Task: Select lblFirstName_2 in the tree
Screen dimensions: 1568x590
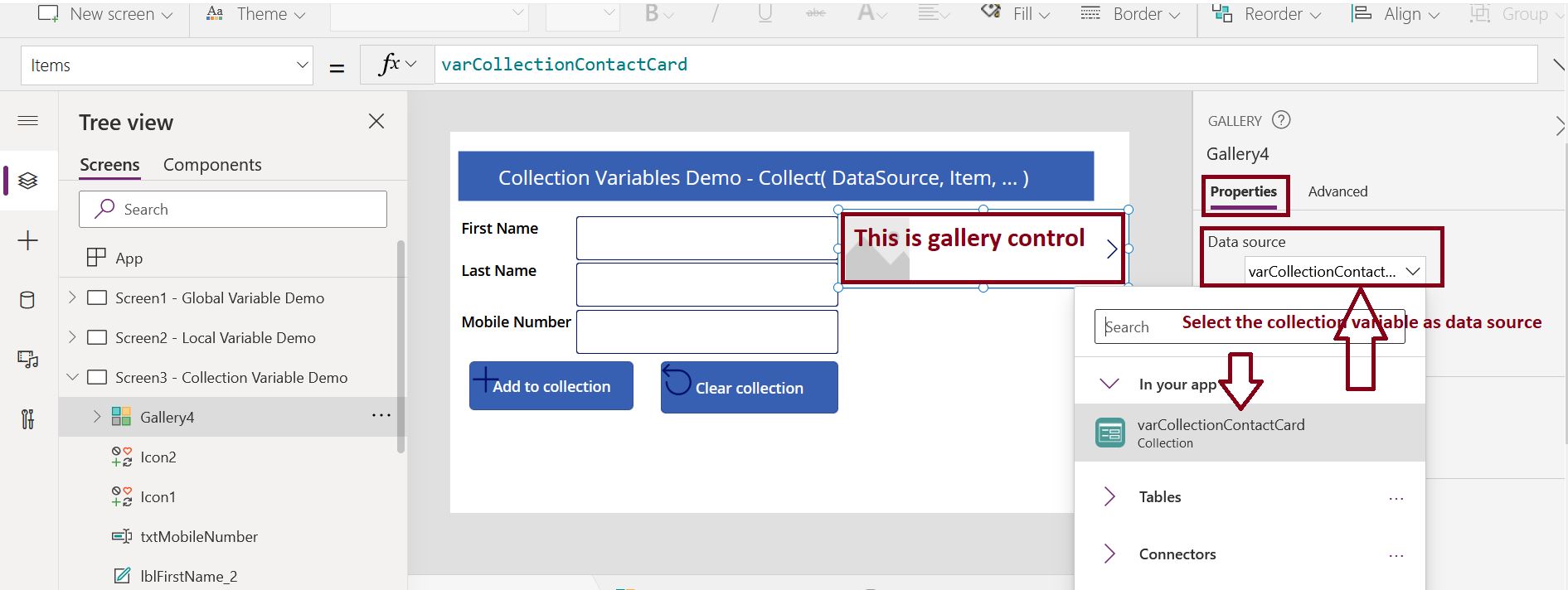Action: (x=188, y=576)
